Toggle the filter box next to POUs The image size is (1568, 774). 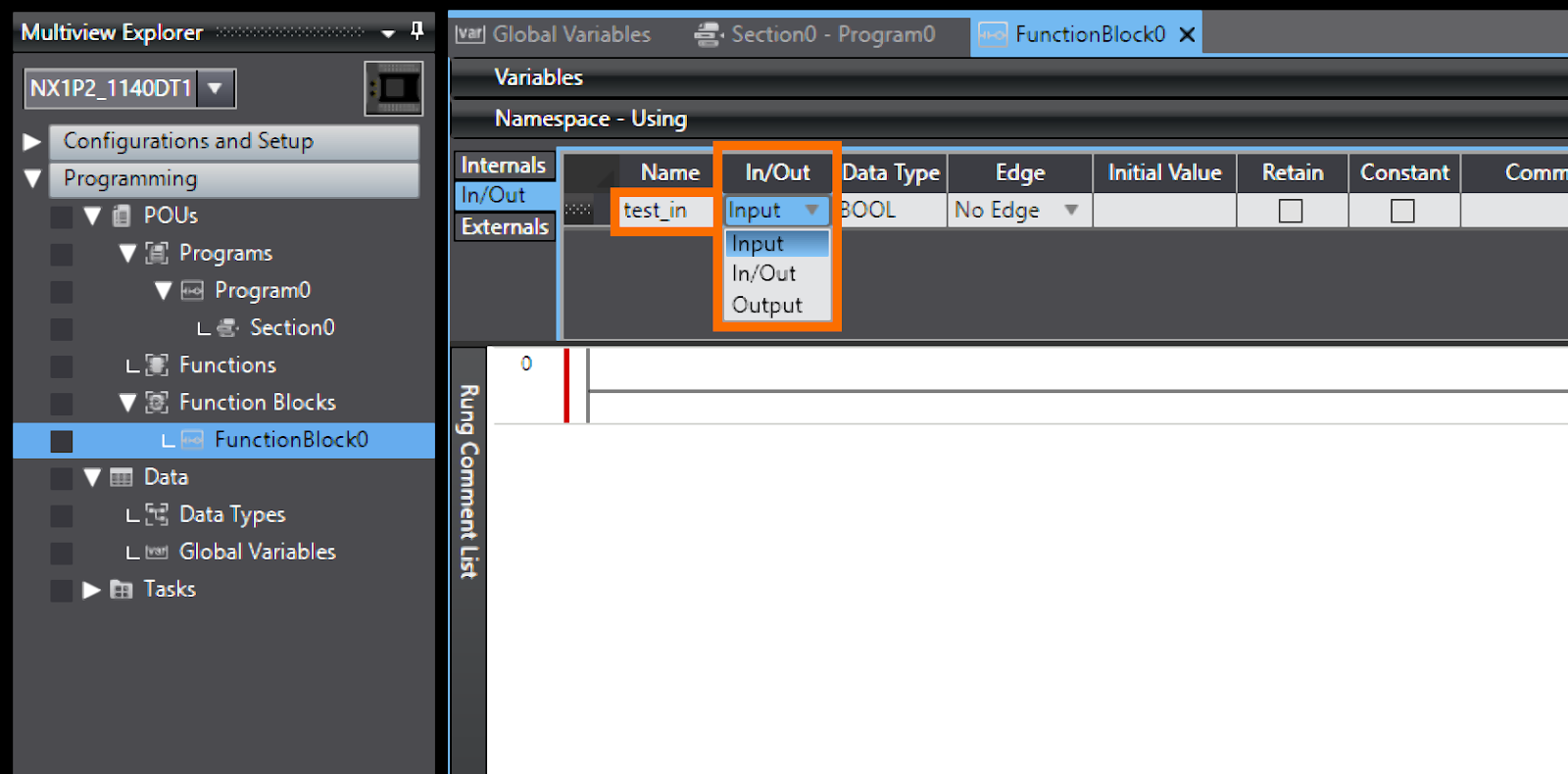pos(62,217)
